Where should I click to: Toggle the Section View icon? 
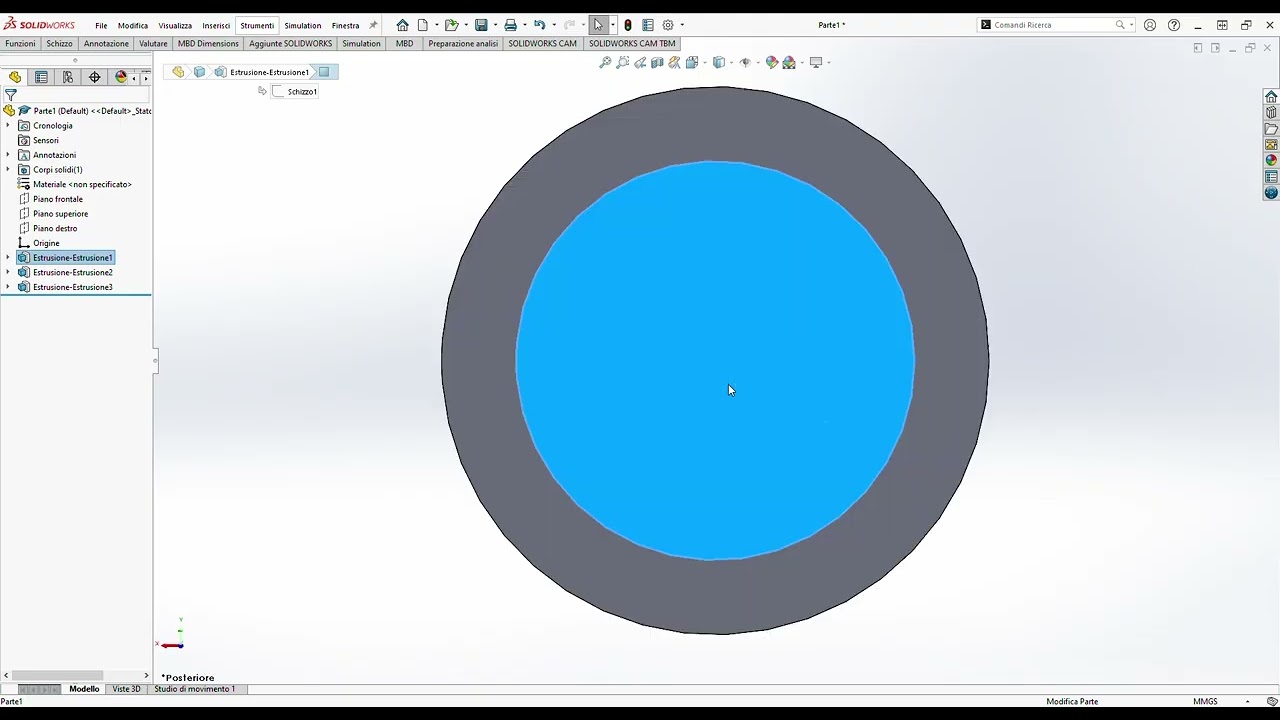[x=657, y=62]
